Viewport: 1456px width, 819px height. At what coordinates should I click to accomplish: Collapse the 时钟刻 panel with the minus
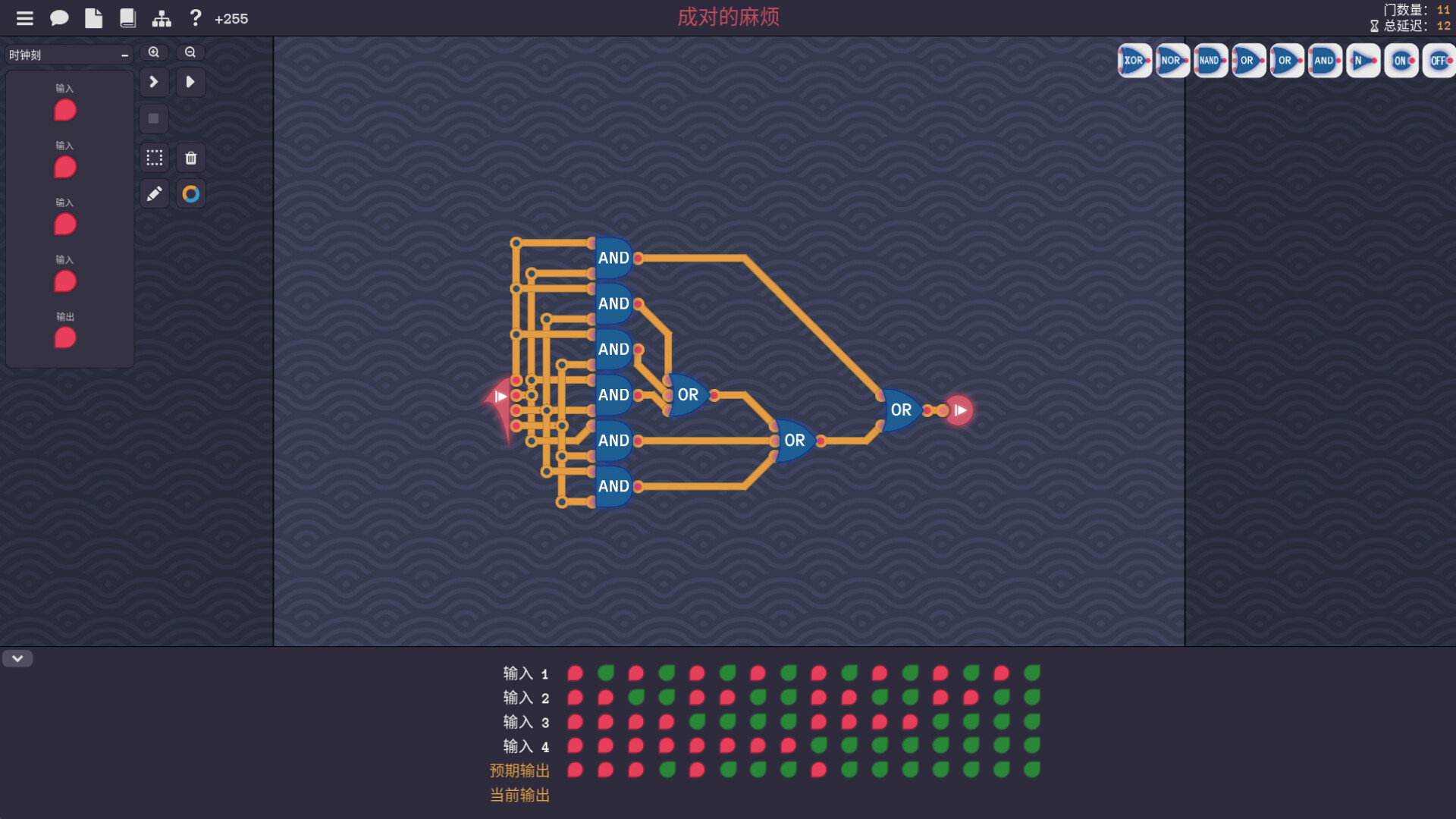(124, 54)
